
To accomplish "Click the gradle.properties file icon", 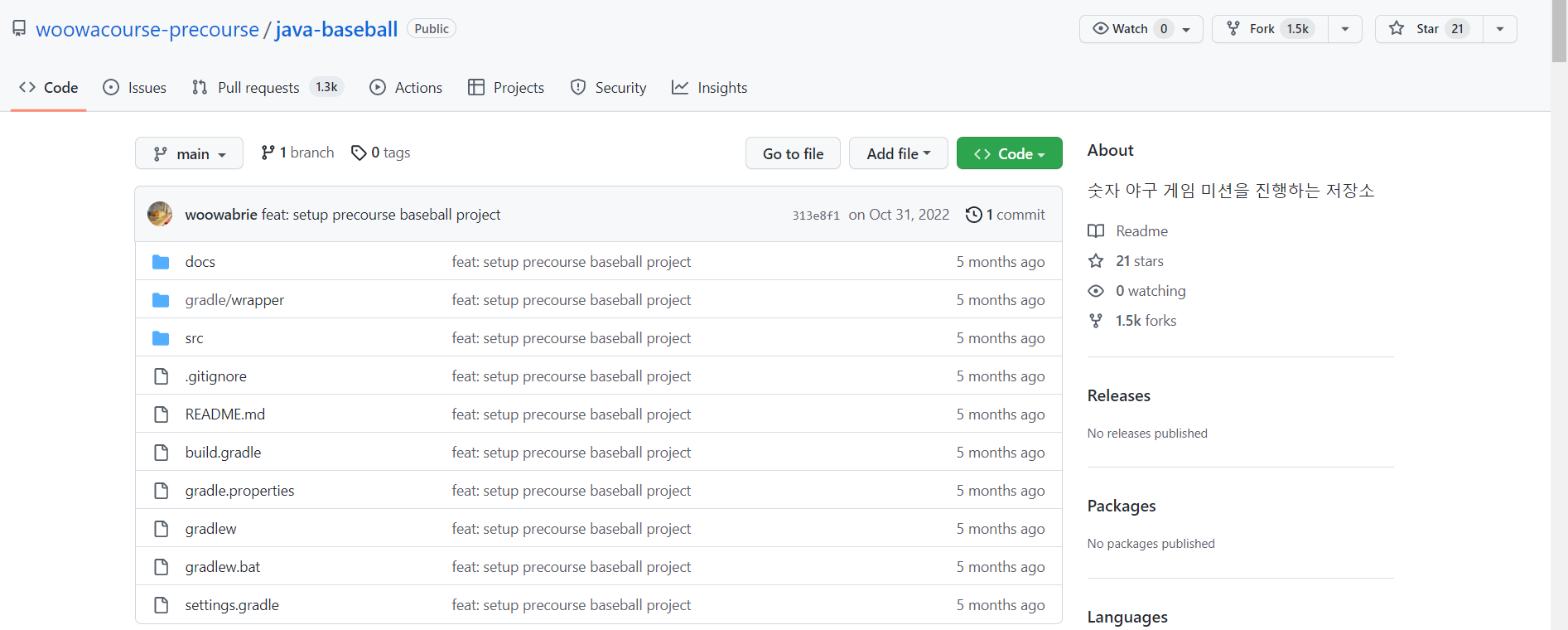I will point(162,491).
